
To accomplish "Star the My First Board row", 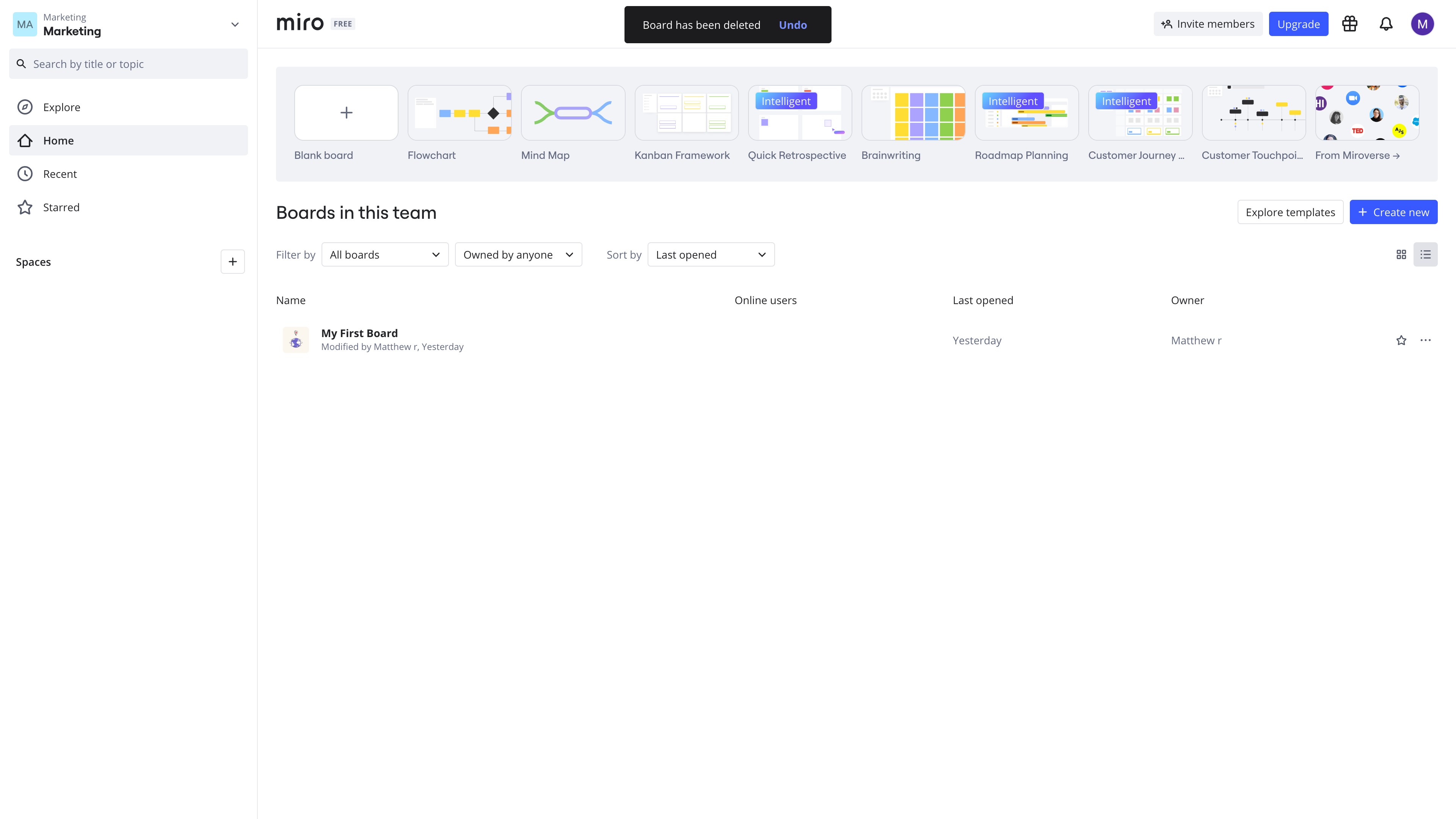I will pyautogui.click(x=1401, y=340).
